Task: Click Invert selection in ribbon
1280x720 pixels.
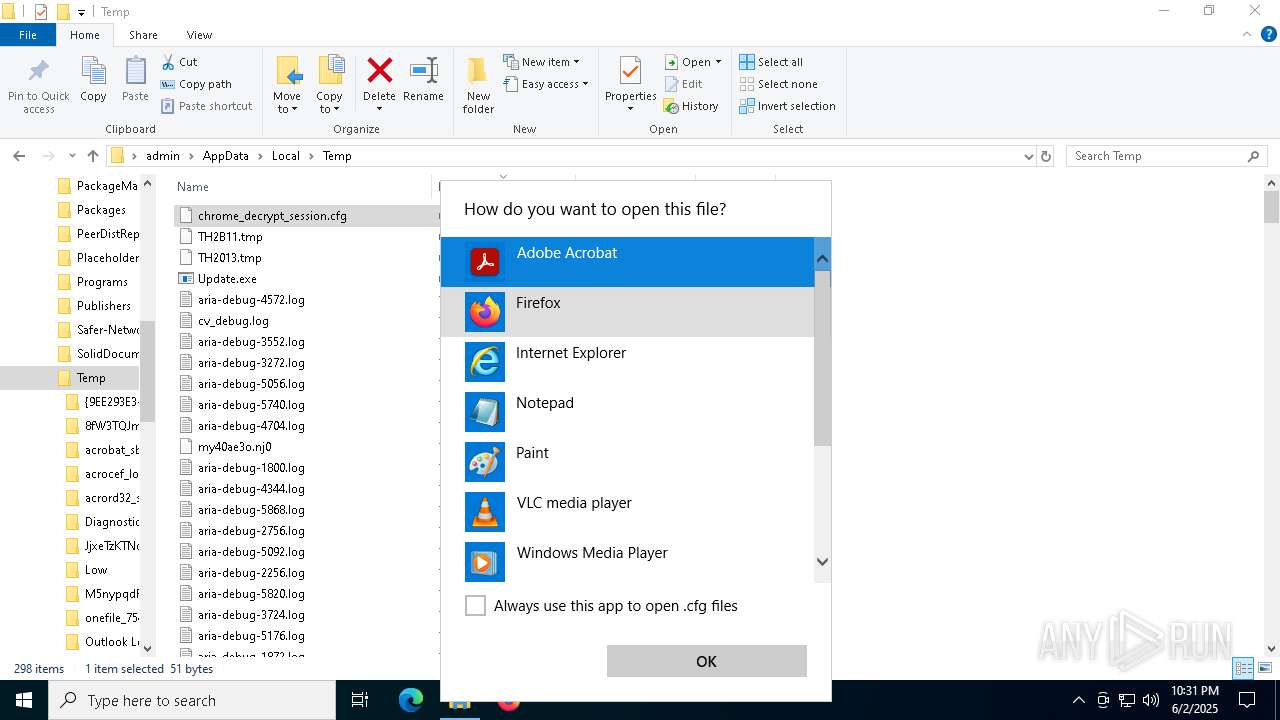Action: point(787,106)
